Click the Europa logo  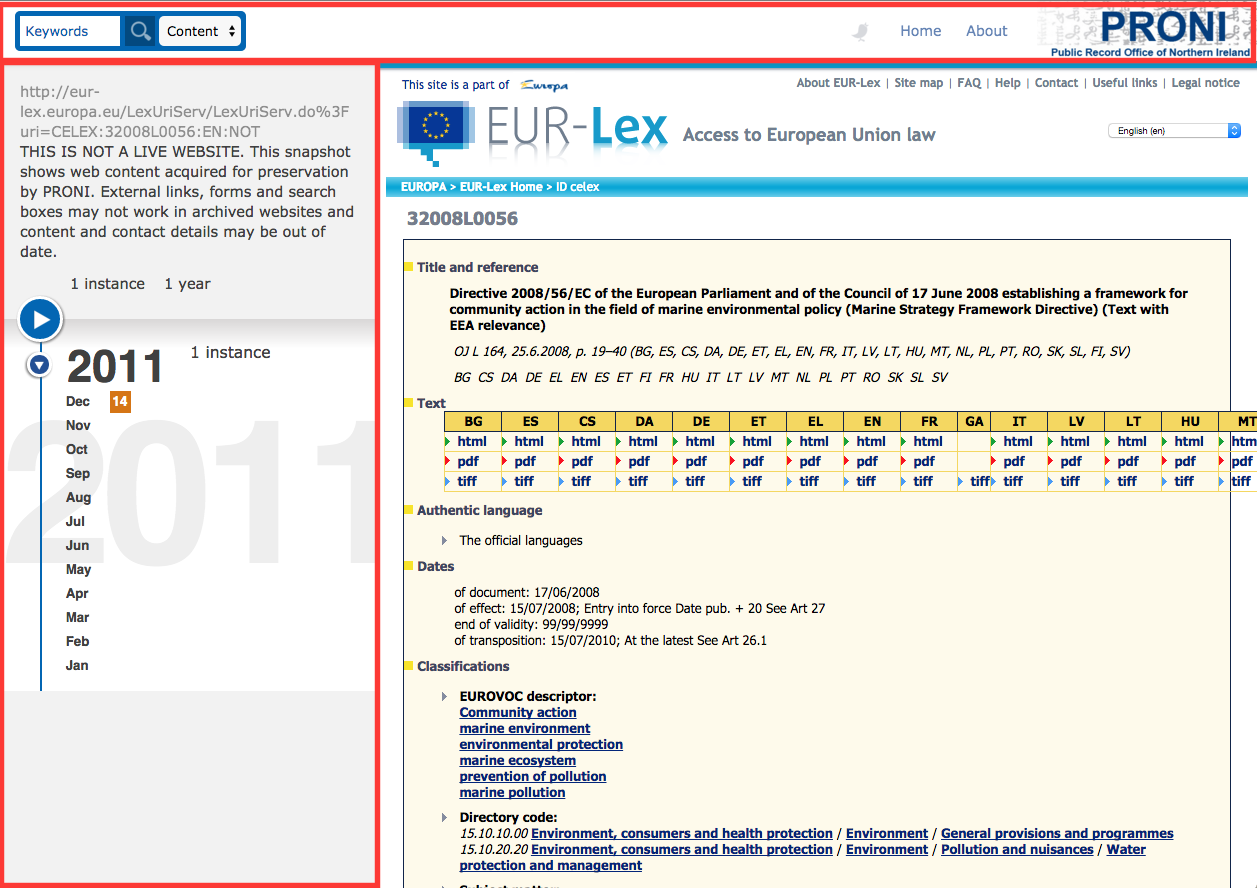tap(544, 86)
